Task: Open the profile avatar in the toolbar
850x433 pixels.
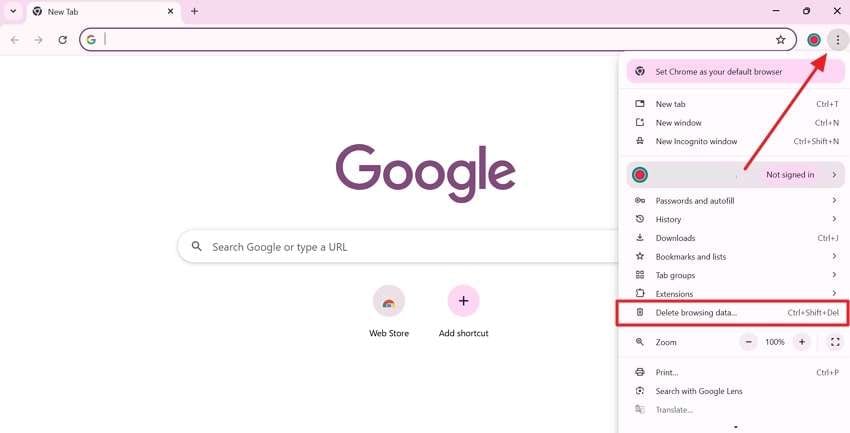Action: pos(814,40)
